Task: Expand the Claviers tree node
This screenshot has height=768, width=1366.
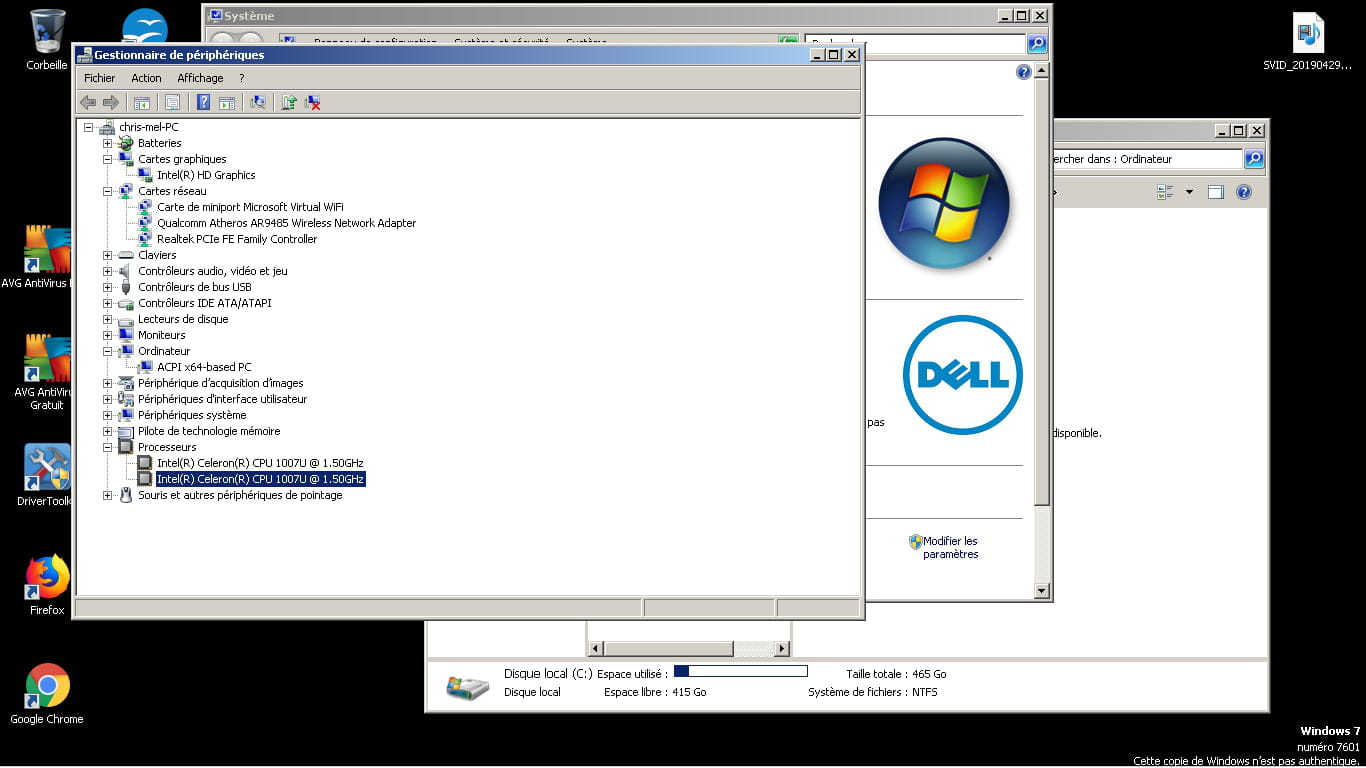Action: [108, 255]
